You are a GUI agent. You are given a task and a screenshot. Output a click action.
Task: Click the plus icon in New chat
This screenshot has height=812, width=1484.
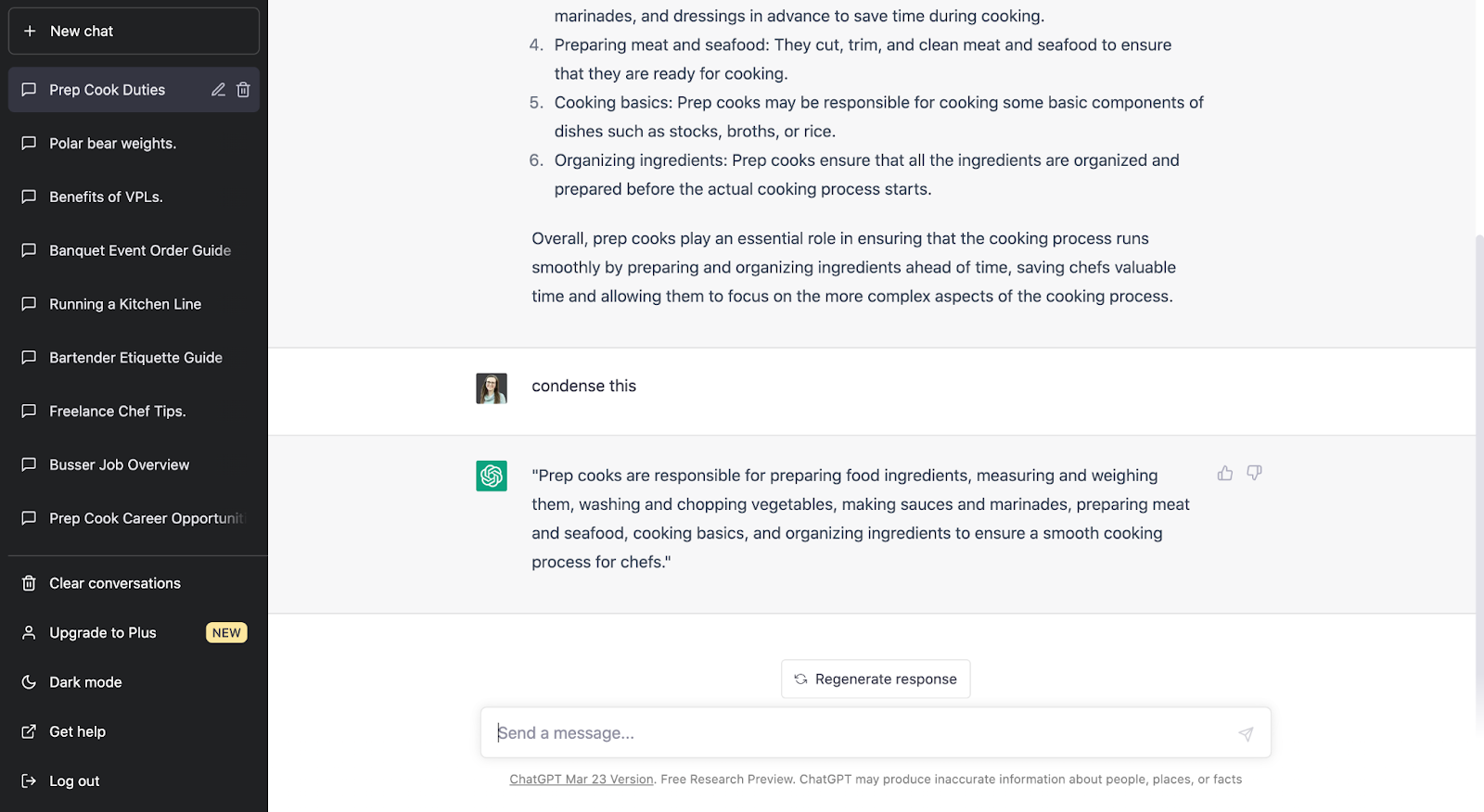pyautogui.click(x=30, y=32)
